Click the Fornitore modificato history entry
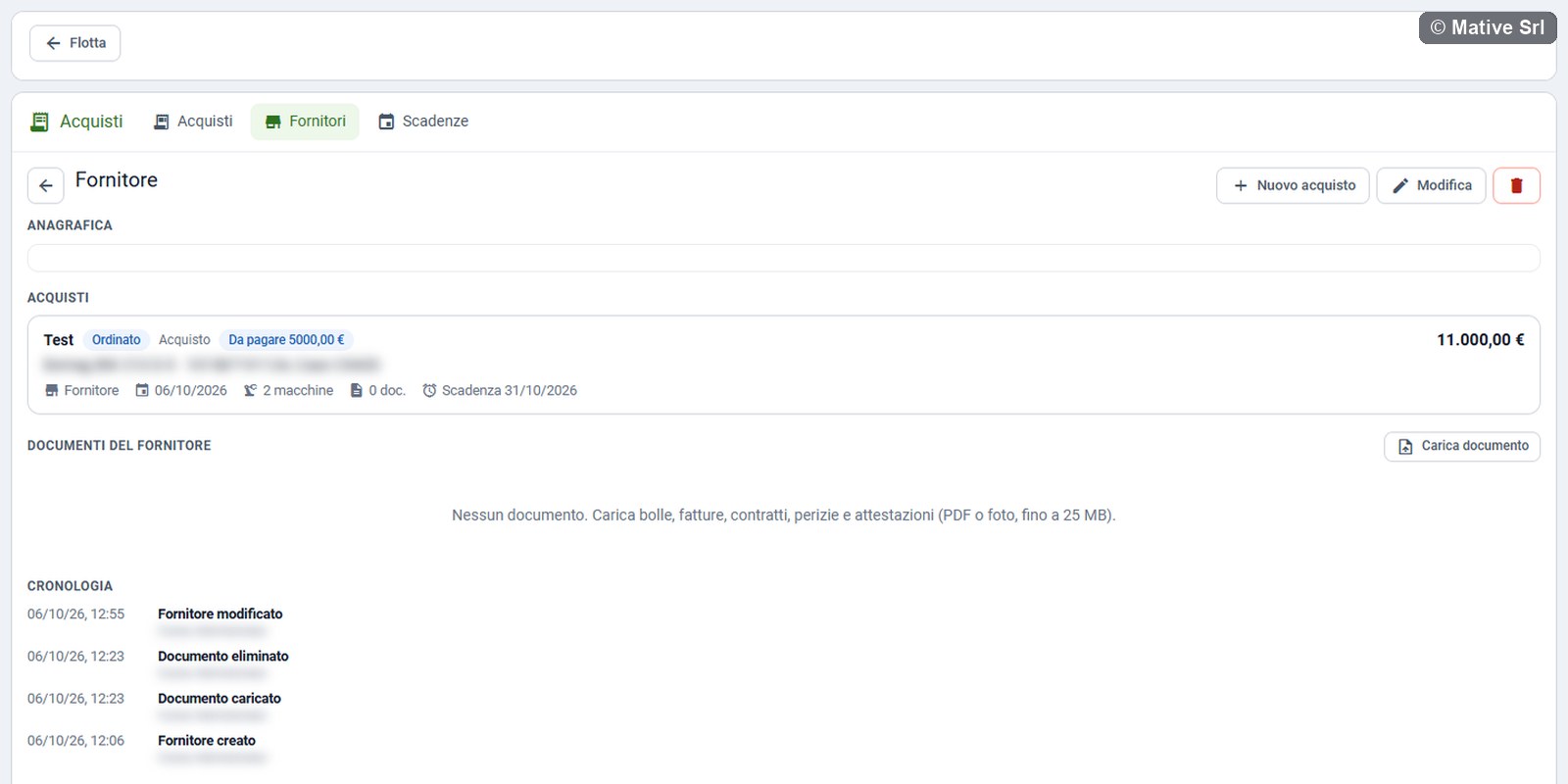The width and height of the screenshot is (1568, 784). (220, 614)
